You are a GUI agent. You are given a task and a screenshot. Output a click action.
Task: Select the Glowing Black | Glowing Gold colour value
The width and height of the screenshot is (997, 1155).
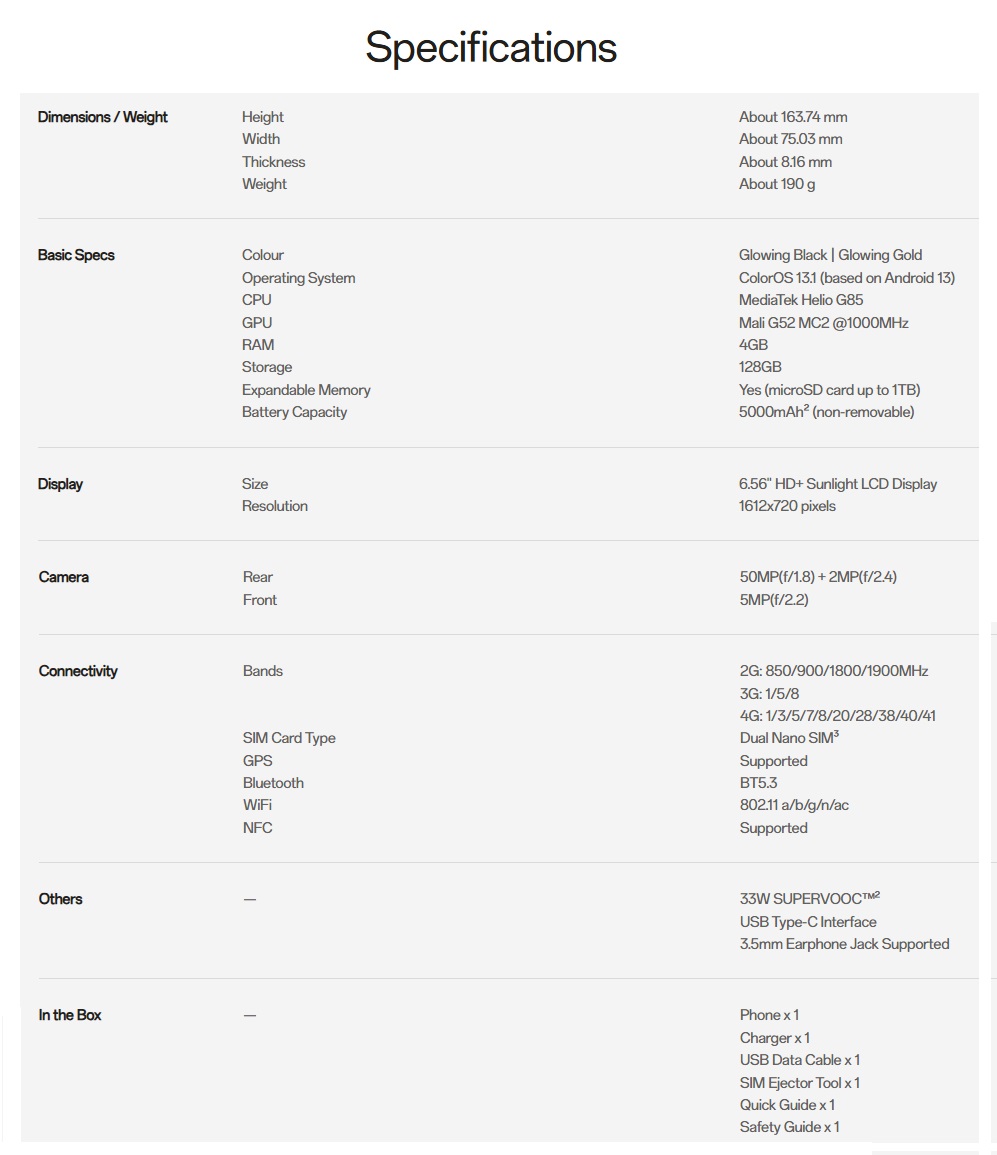(830, 255)
